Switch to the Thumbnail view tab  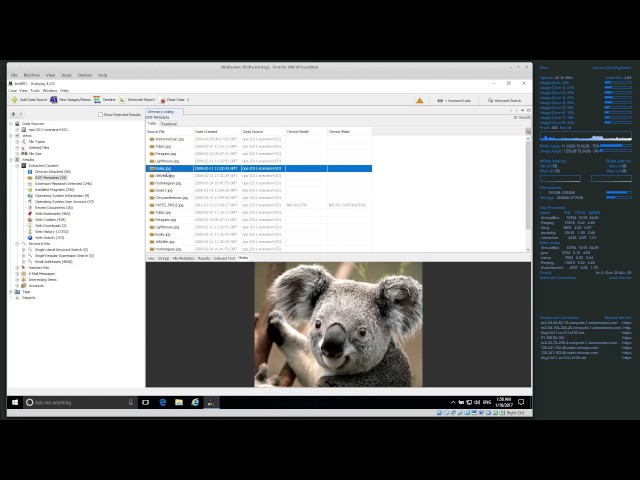coord(169,124)
